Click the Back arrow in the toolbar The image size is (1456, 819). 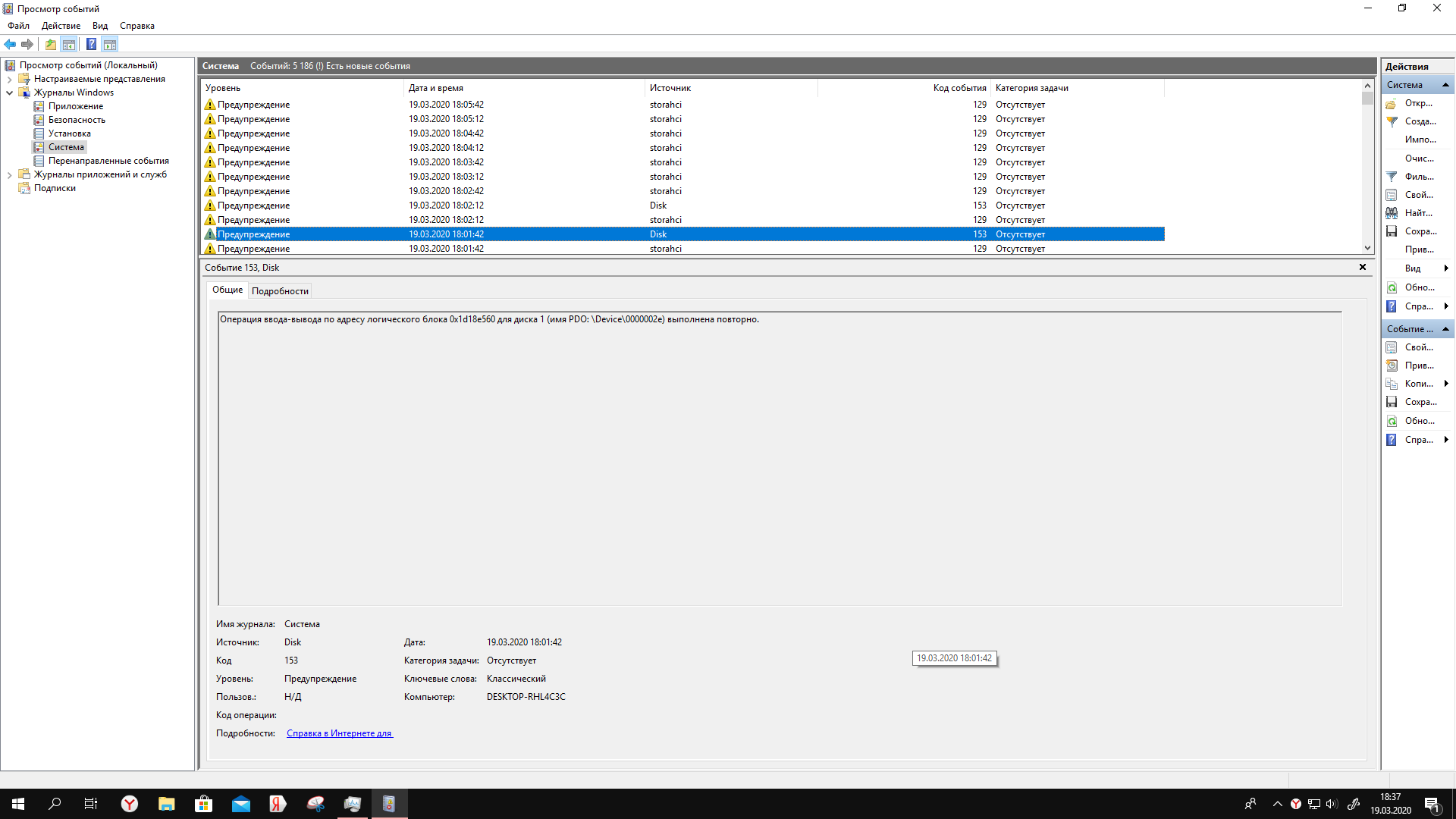(10, 44)
